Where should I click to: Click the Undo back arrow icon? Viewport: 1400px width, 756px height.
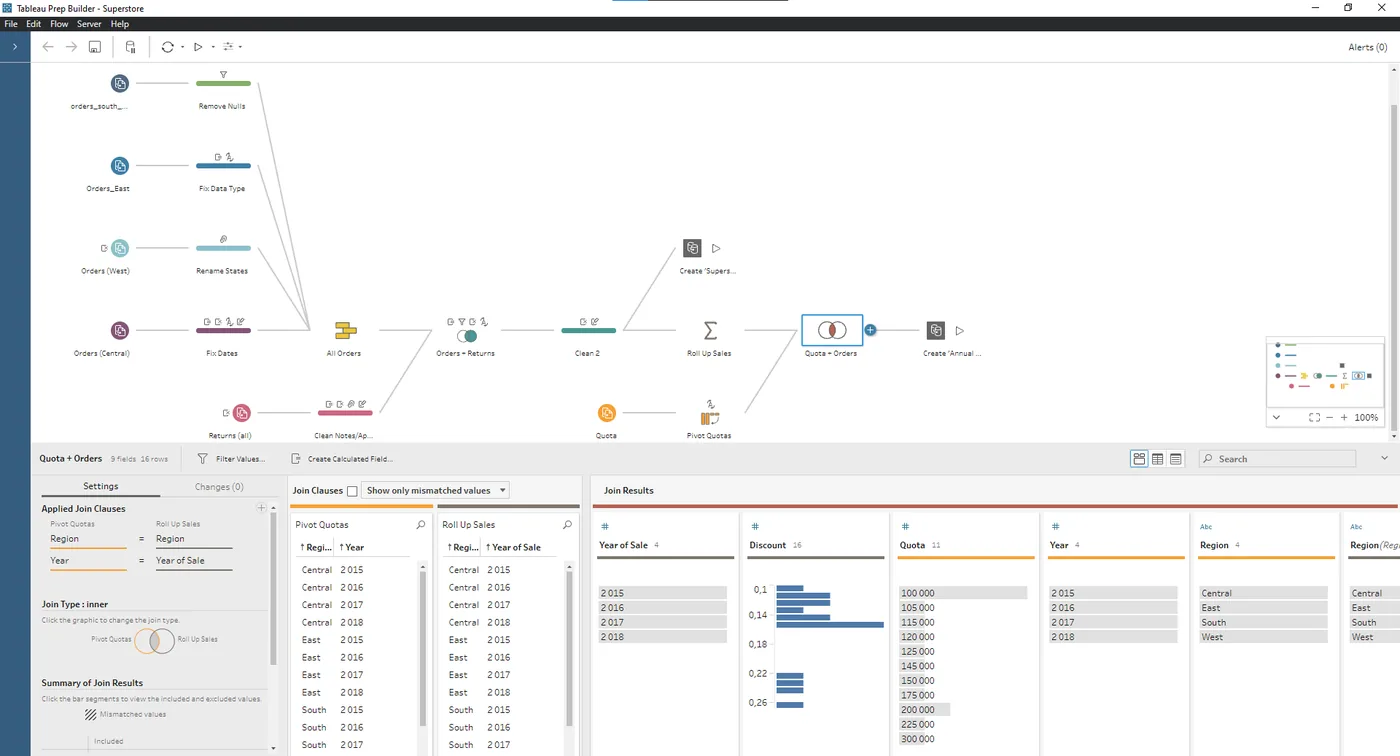coord(48,47)
